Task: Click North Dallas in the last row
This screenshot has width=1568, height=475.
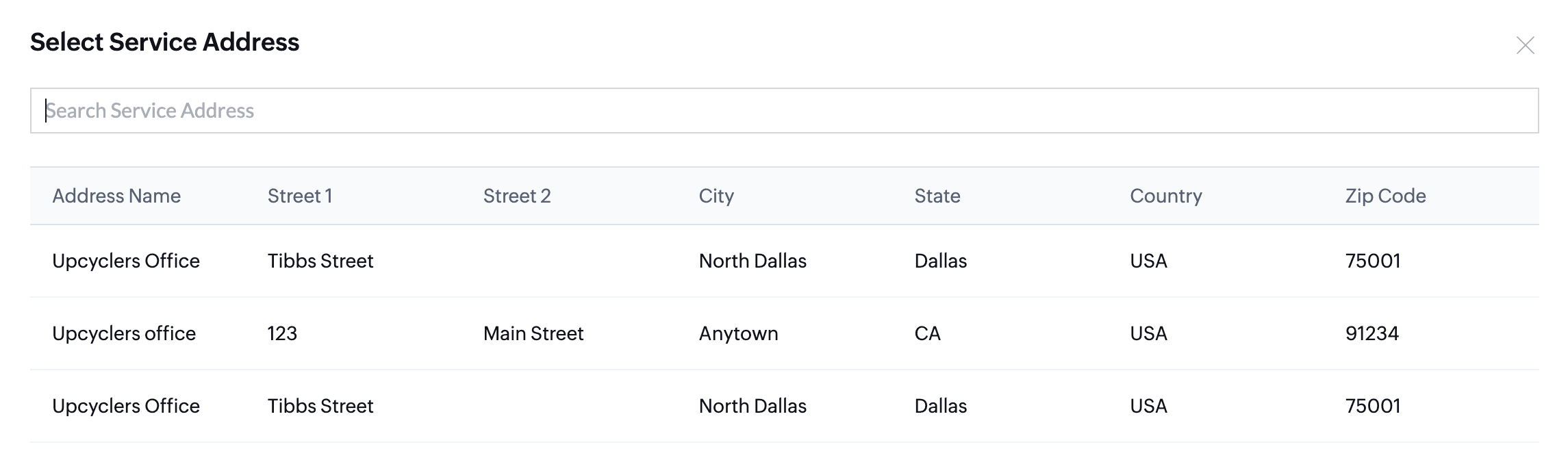Action: [753, 406]
